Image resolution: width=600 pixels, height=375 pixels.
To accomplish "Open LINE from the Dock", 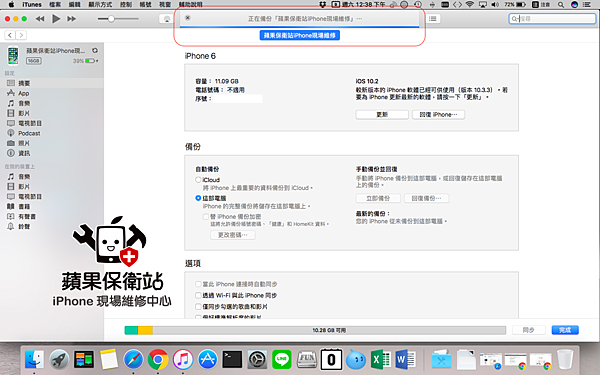I will click(282, 359).
